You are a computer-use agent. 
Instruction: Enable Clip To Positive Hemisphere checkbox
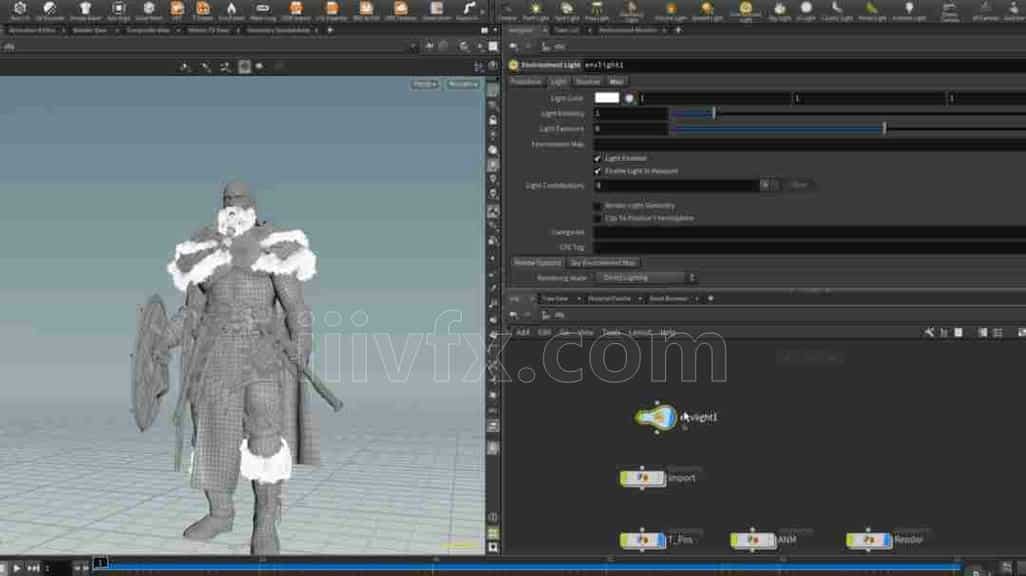tap(597, 219)
